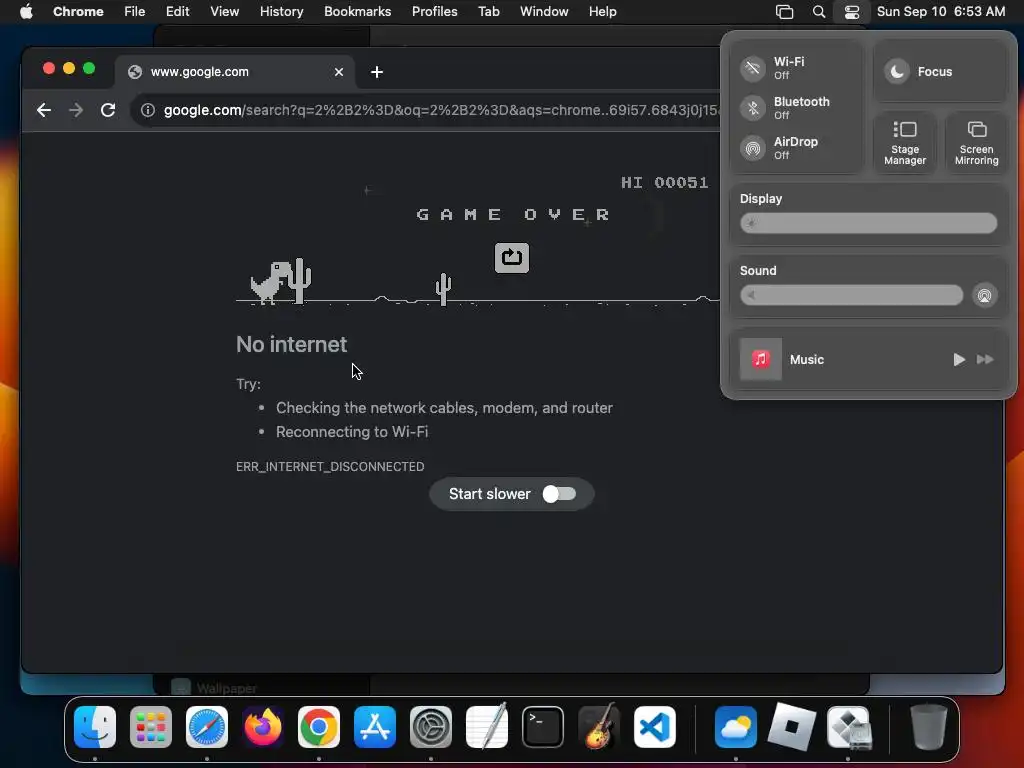Select the www.google.com tab
This screenshot has width=1024, height=768.
coord(235,72)
